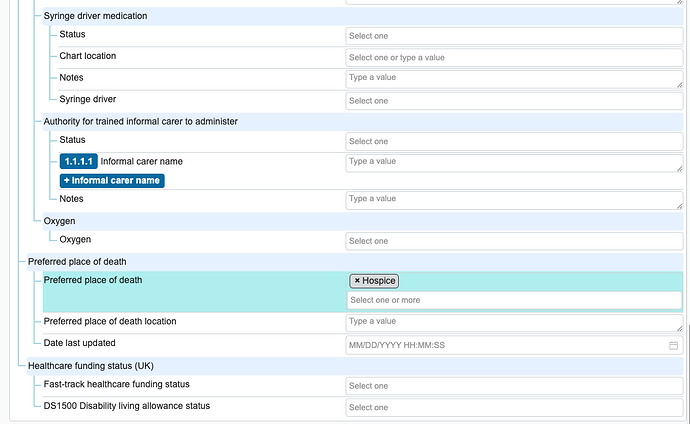Focus the Syringe driver medication Notes field
This screenshot has width=690, height=424.
click(514, 79)
